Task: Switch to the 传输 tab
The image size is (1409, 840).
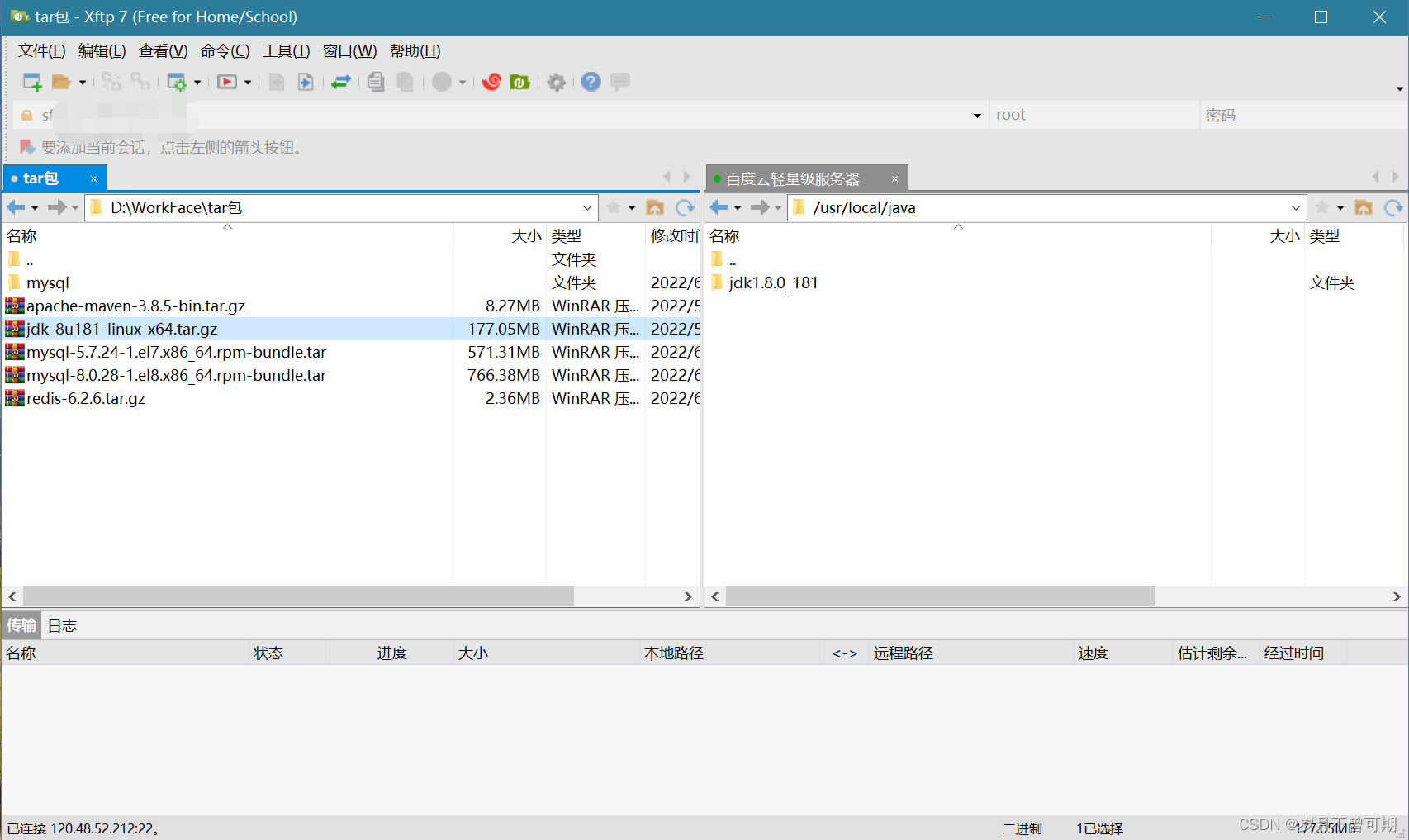Action: [x=21, y=626]
